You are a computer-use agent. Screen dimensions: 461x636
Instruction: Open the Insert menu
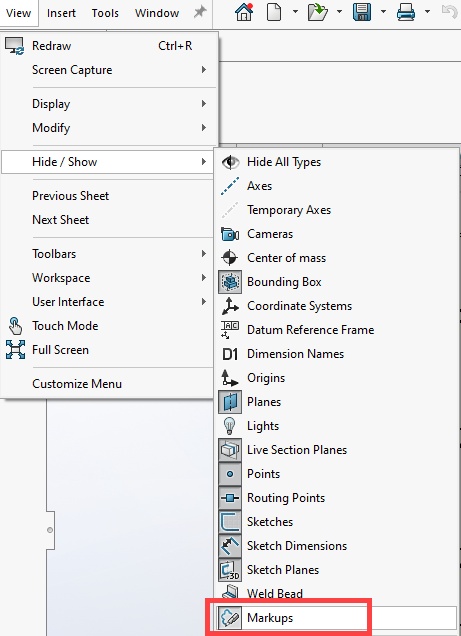pyautogui.click(x=61, y=13)
